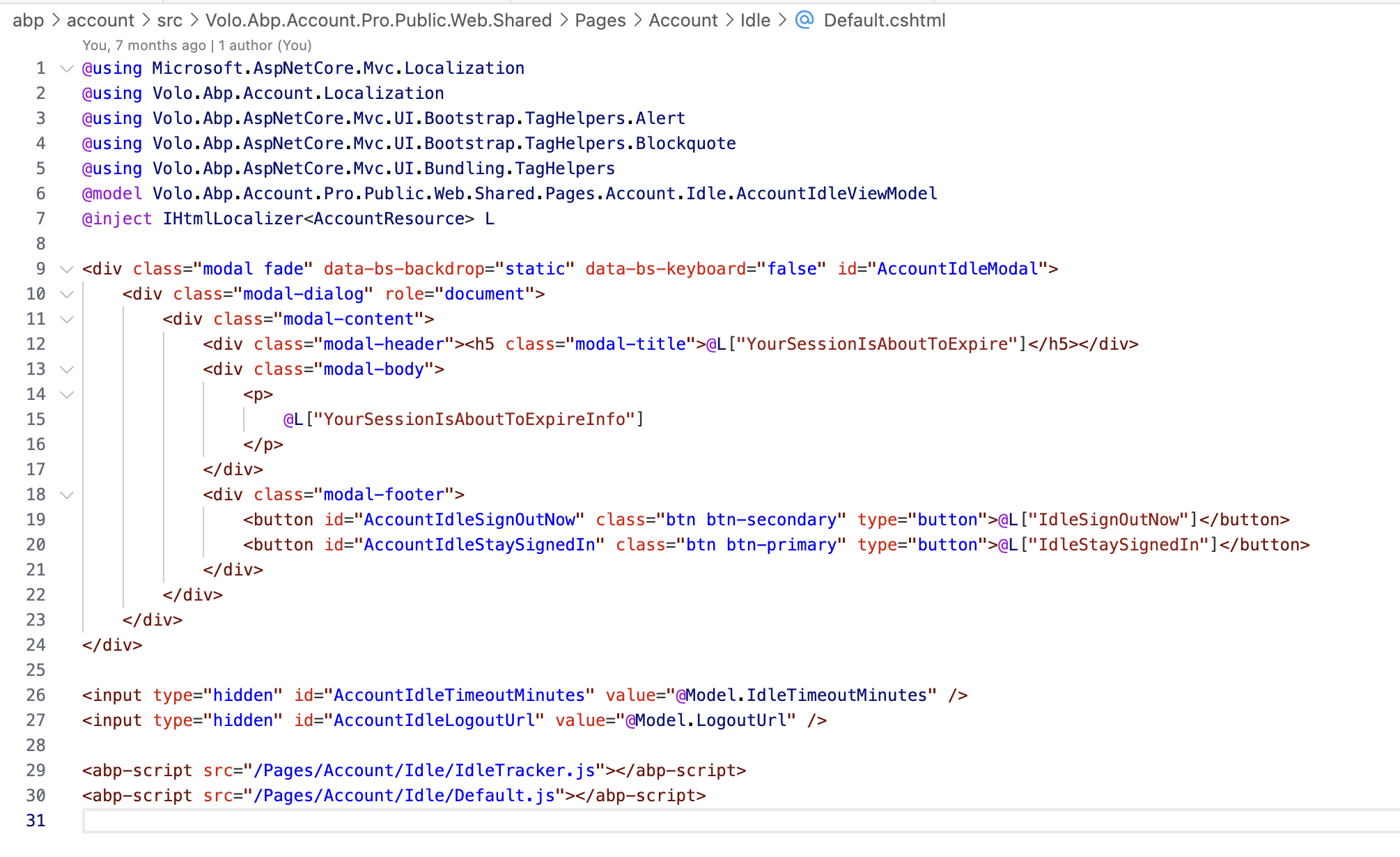The width and height of the screenshot is (1400, 857).
Task: Open Volo.Abp.Account.Pro.Public.Web.Shared breadcrumb
Action: pos(378,20)
